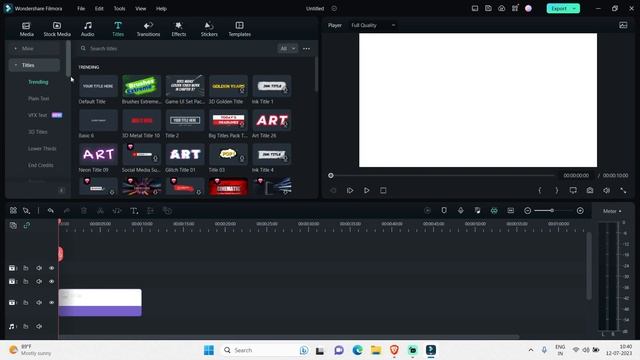Open the picture icon beside Full Quality

623,25
